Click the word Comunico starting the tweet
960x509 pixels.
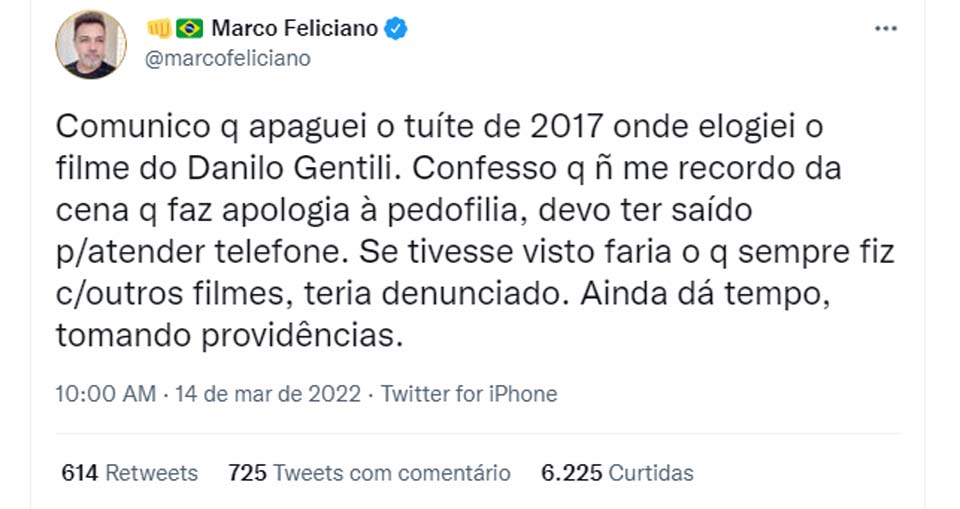tap(126, 127)
